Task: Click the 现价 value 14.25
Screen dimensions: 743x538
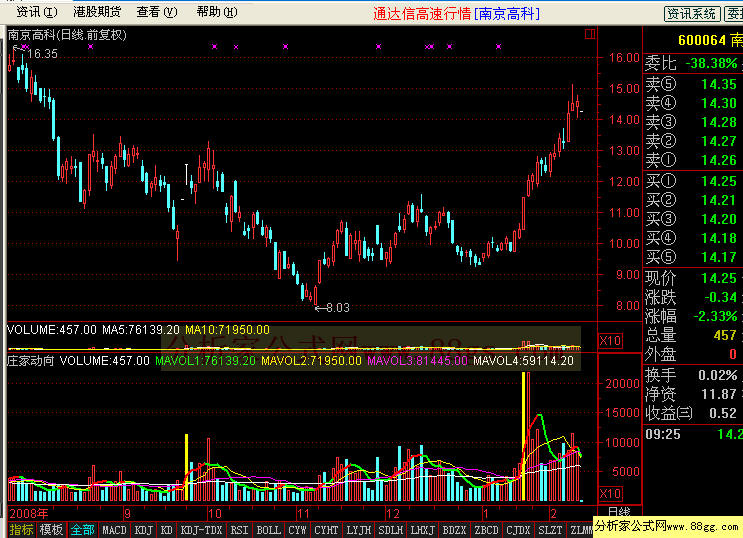Action: 719,278
